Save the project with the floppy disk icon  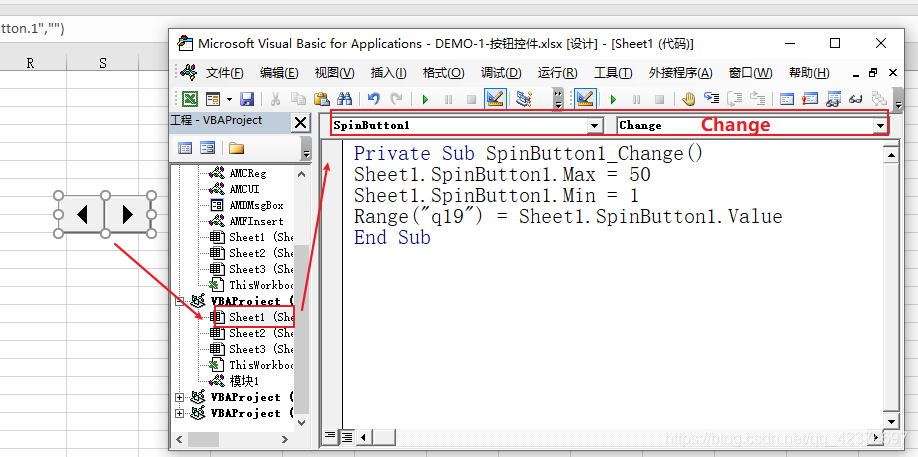click(247, 99)
